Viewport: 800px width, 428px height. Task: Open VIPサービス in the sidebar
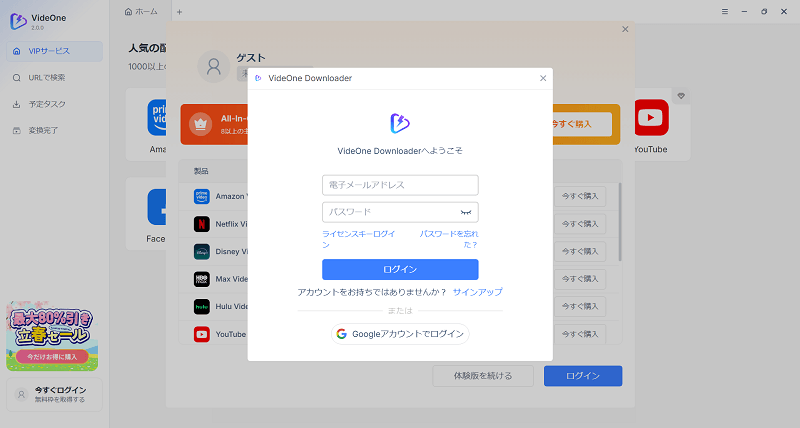click(x=55, y=51)
